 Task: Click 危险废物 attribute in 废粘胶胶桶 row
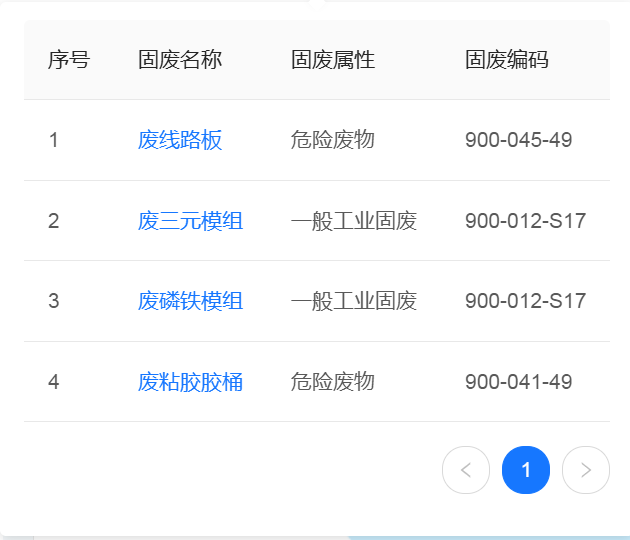(332, 381)
